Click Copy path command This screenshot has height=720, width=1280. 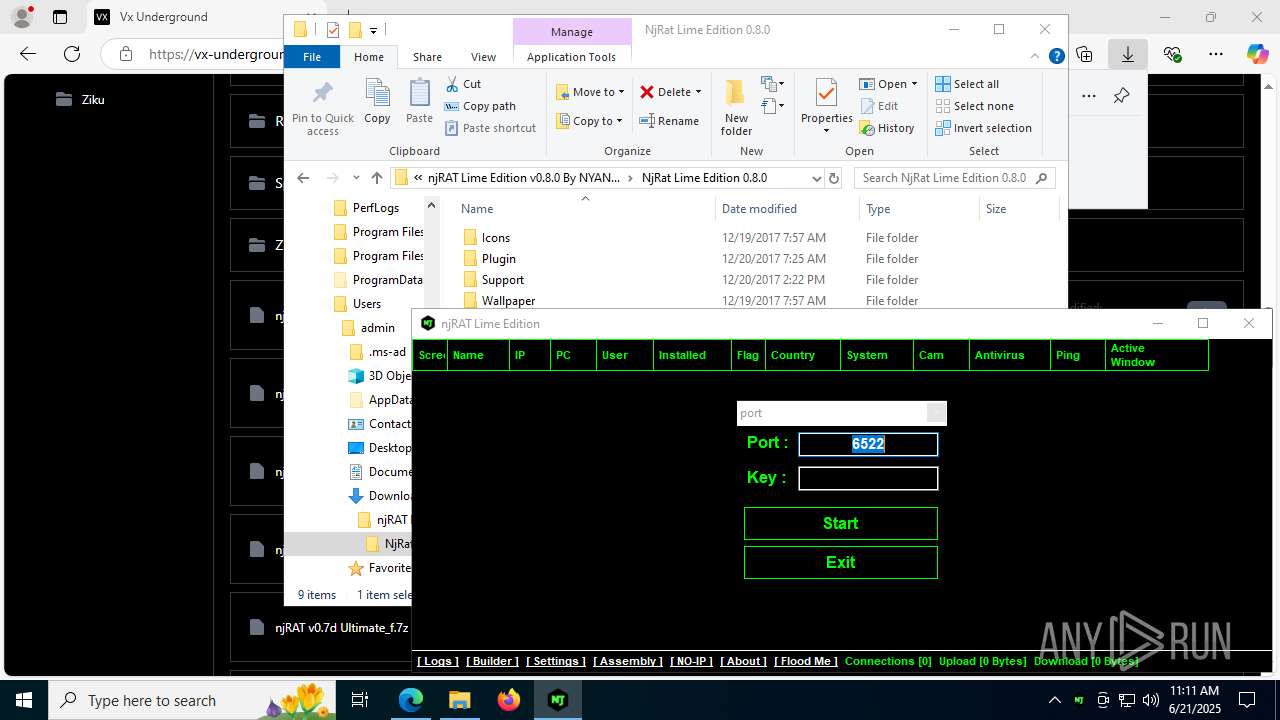[480, 106]
